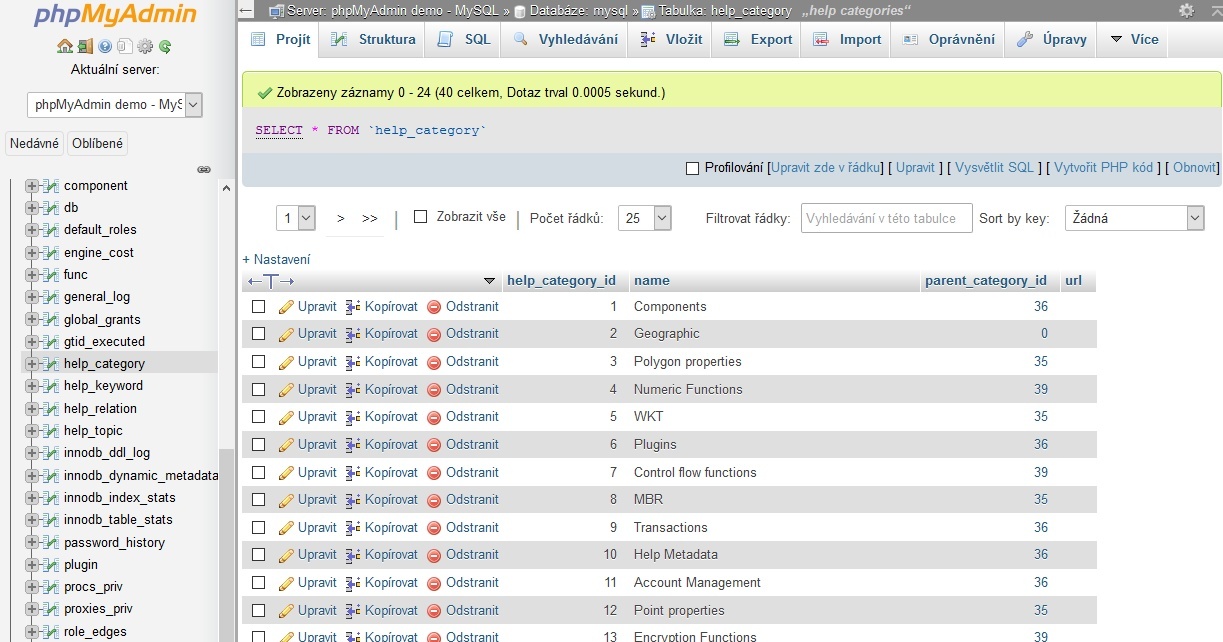Click Vysvětlit SQL link
The image size is (1223, 642).
994,168
